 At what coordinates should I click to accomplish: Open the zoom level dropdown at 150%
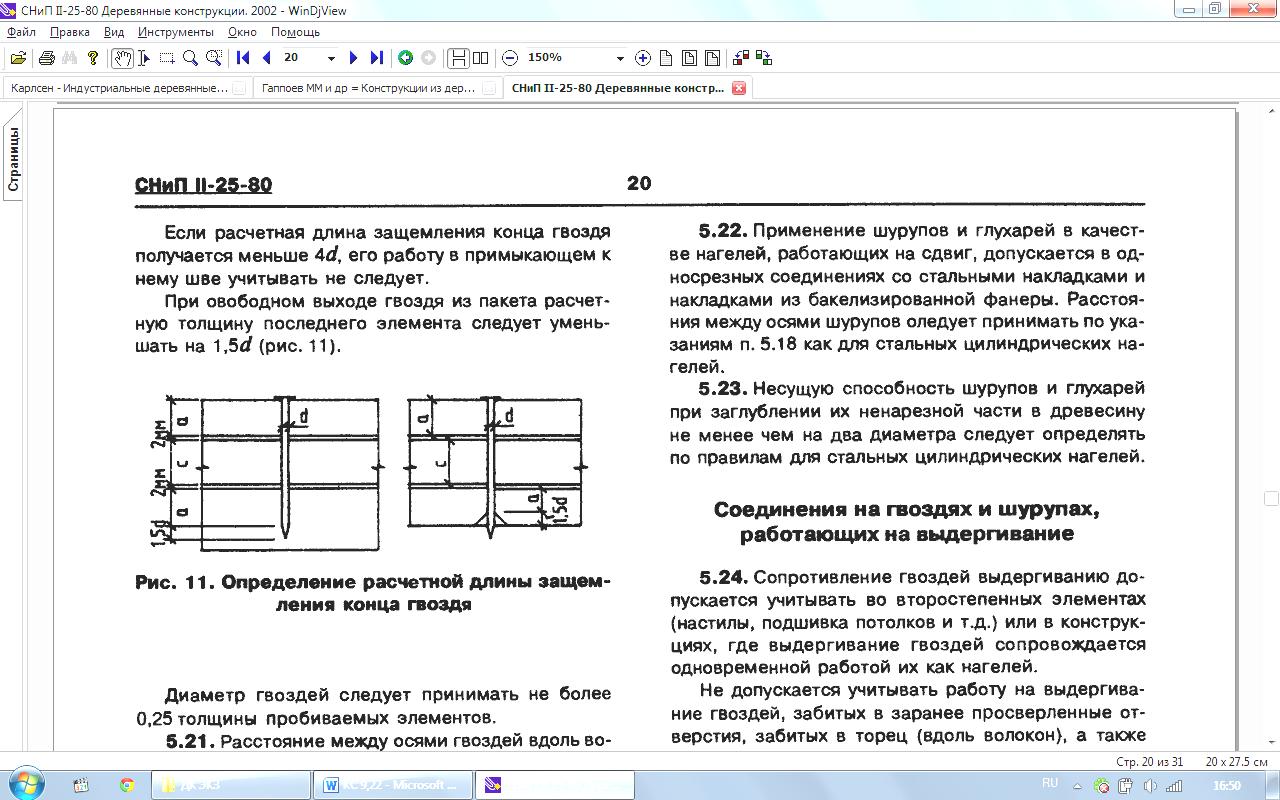[x=620, y=58]
